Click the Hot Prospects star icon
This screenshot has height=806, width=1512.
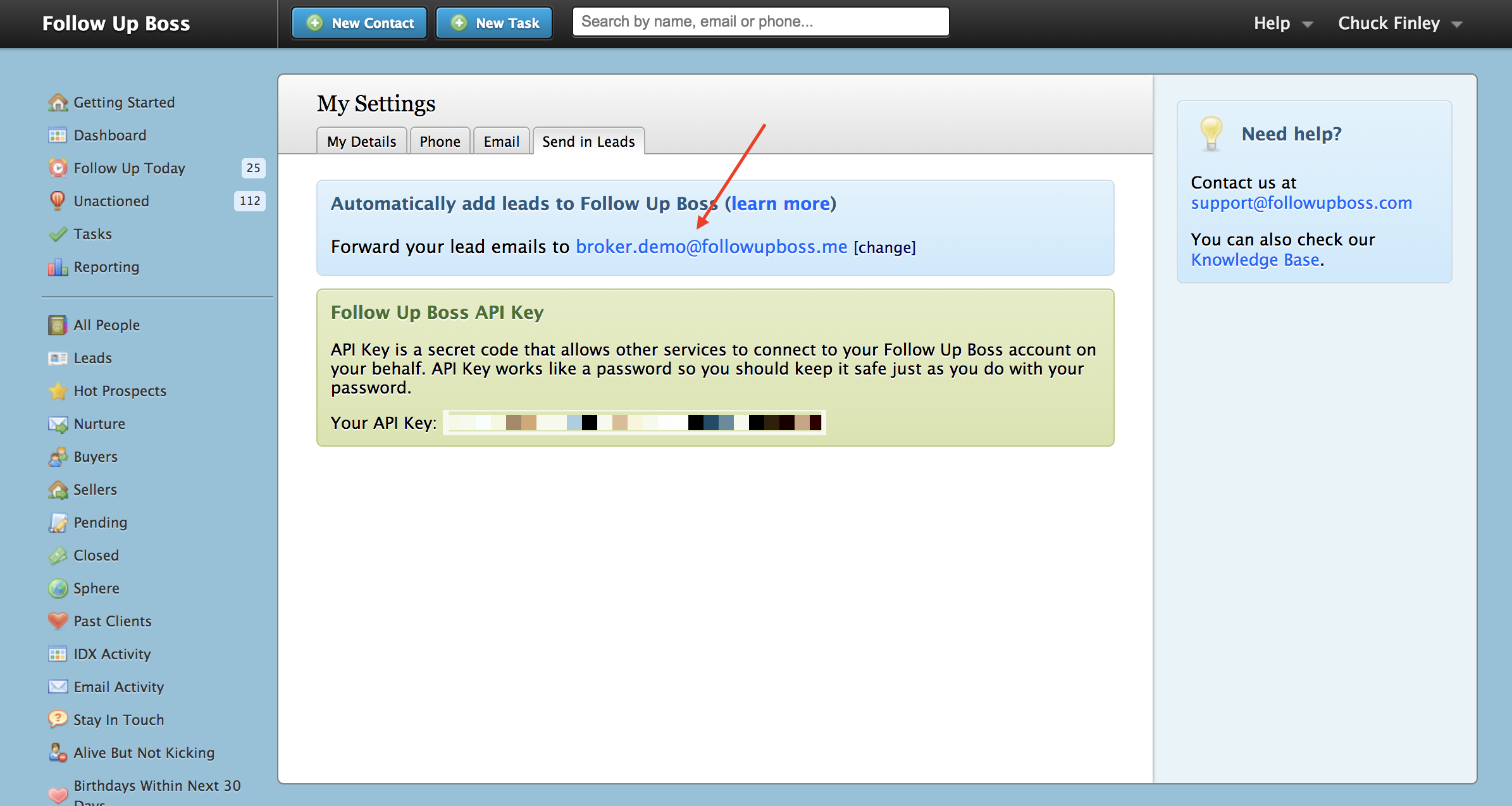58,391
